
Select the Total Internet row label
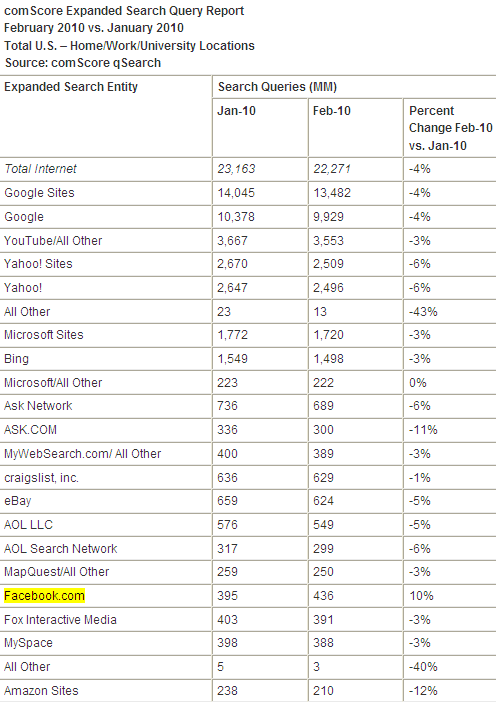pos(40,169)
